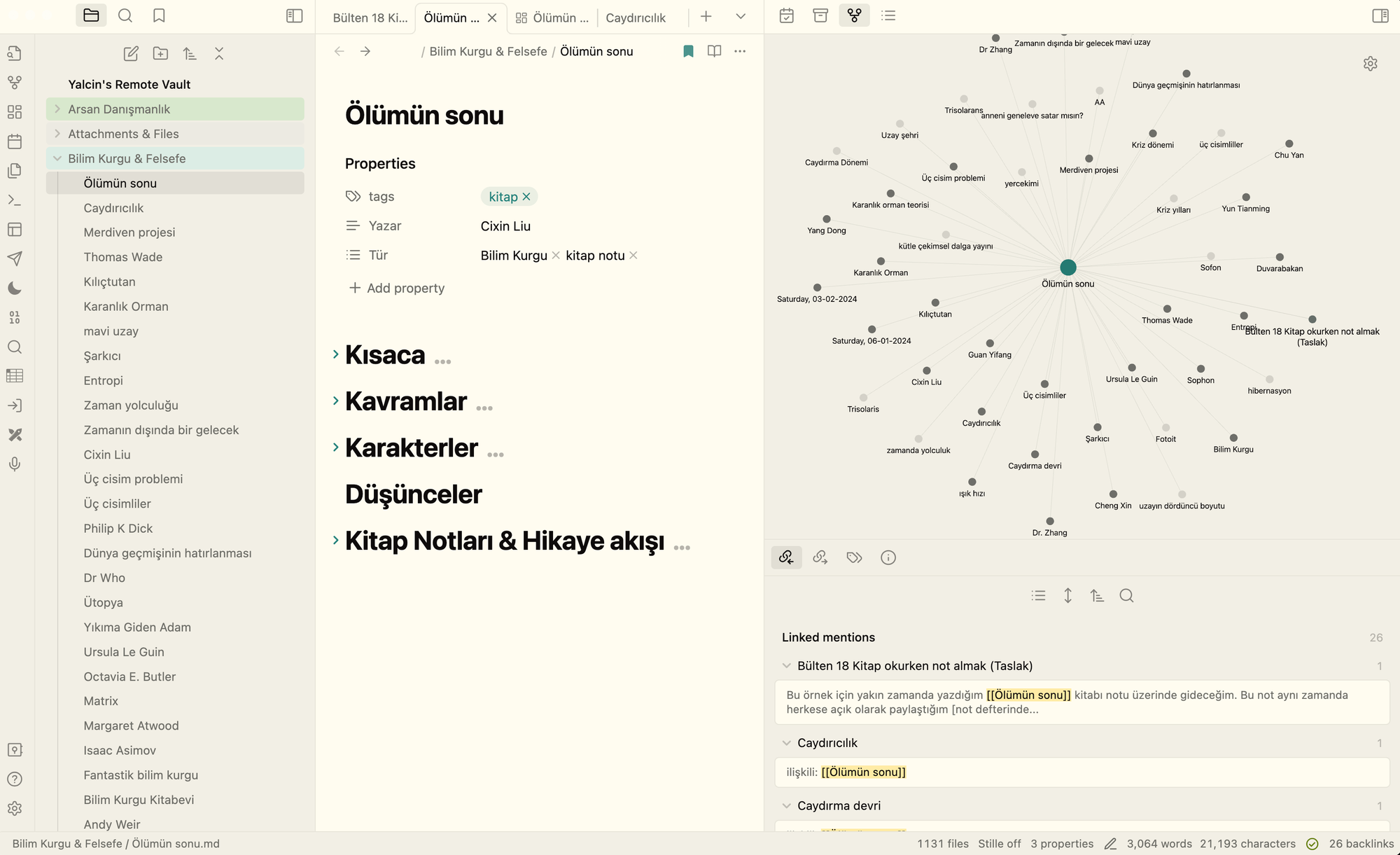Image resolution: width=1400 pixels, height=855 pixels.
Task: Open the tags pane icon
Action: click(x=854, y=557)
